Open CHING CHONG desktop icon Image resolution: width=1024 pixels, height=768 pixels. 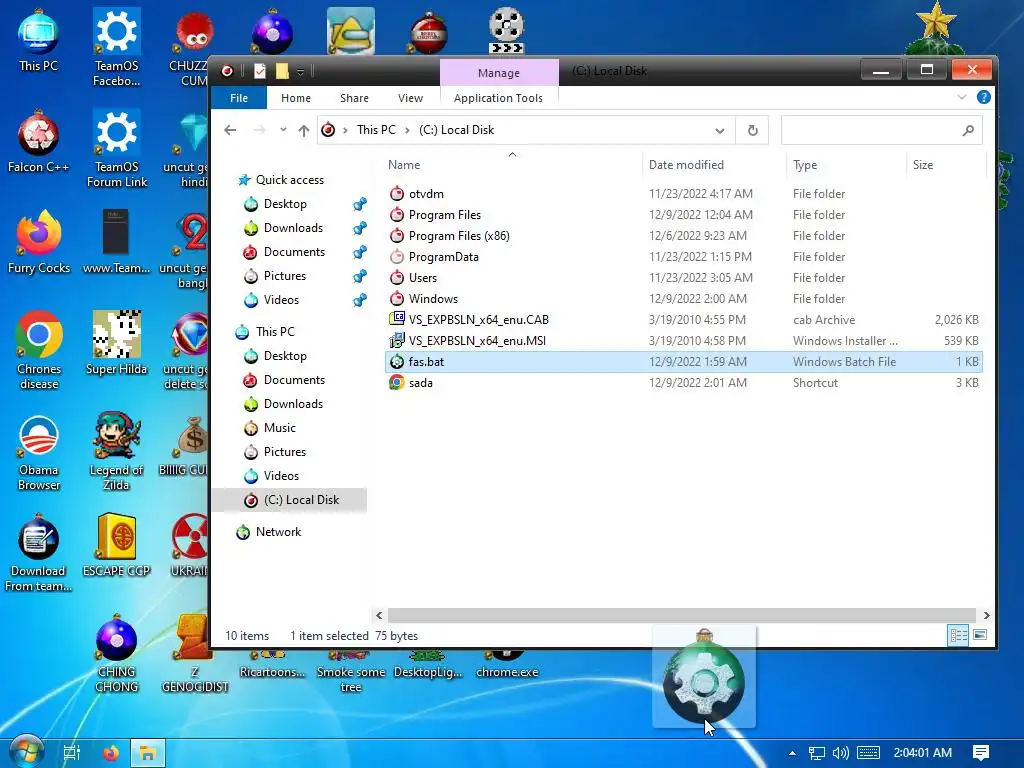116,654
